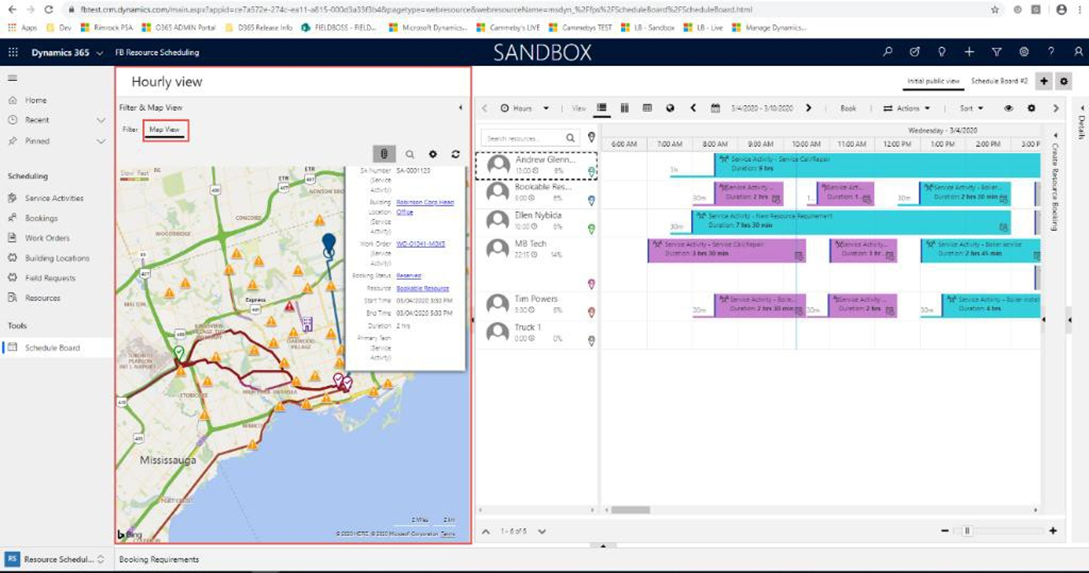The height and width of the screenshot is (573, 1089).
Task: Open the globe map view icon in toolbar
Action: coord(670,108)
